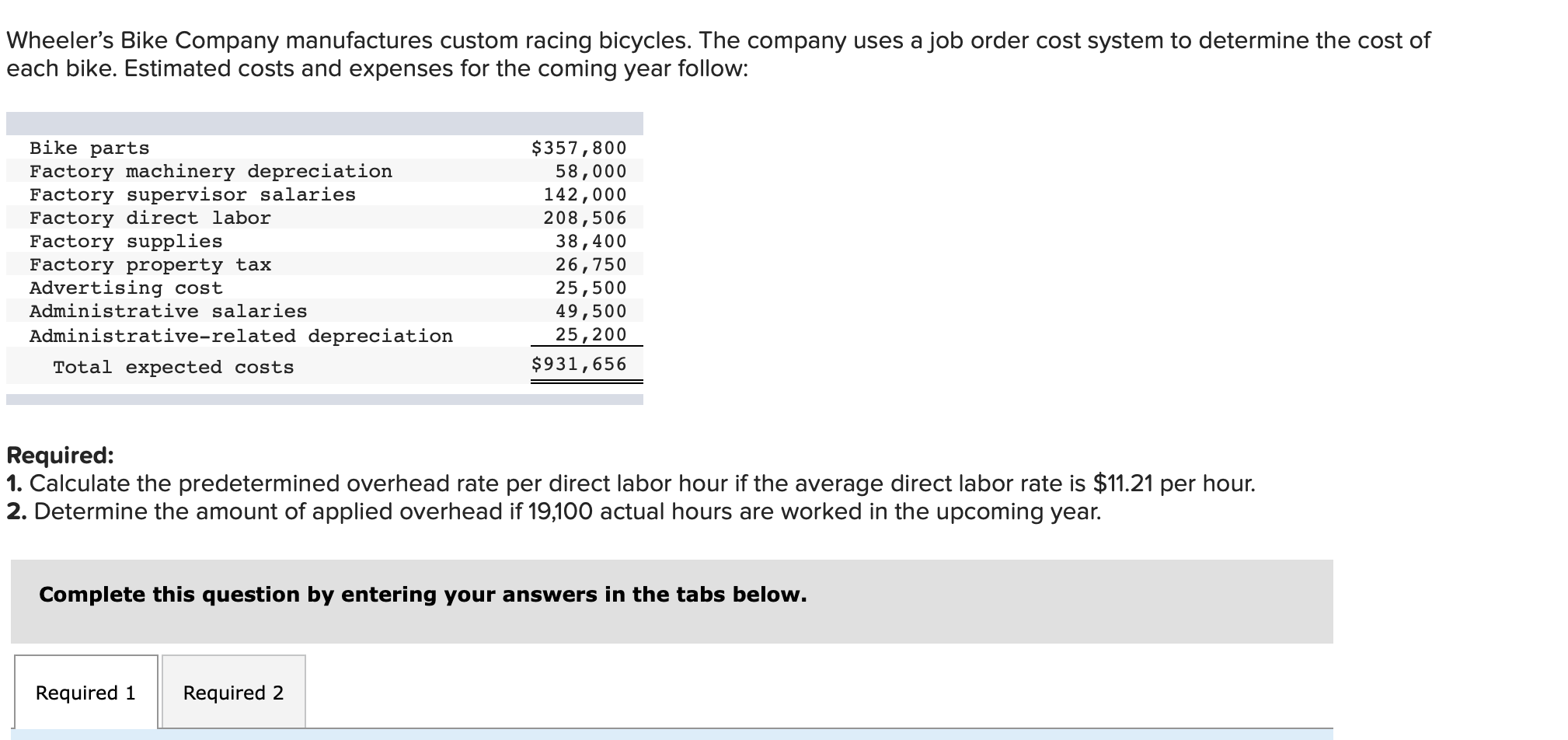Select the Advertising cost label
1568x740 pixels.
click(x=126, y=288)
